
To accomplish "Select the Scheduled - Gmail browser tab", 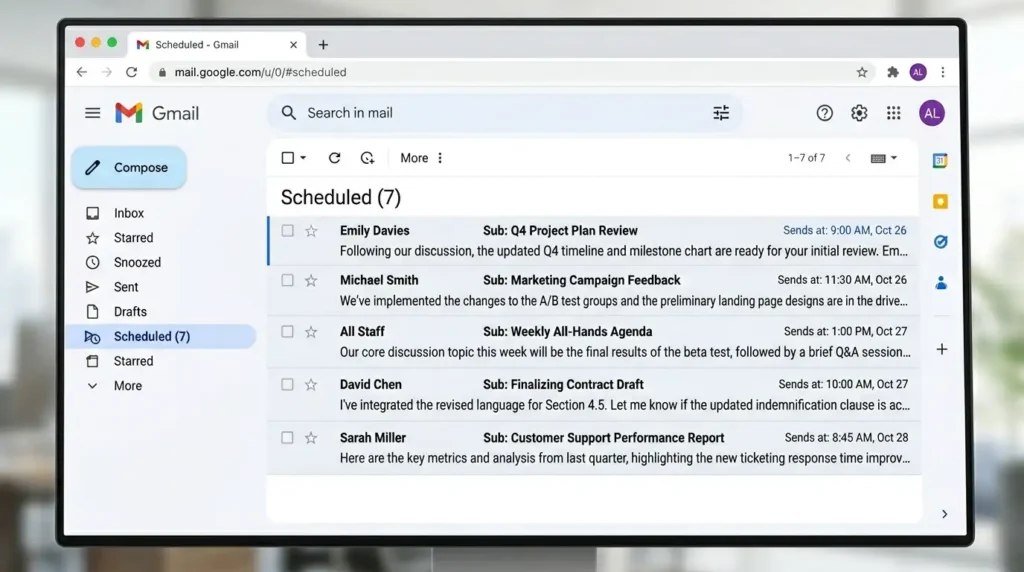I will pyautogui.click(x=217, y=44).
